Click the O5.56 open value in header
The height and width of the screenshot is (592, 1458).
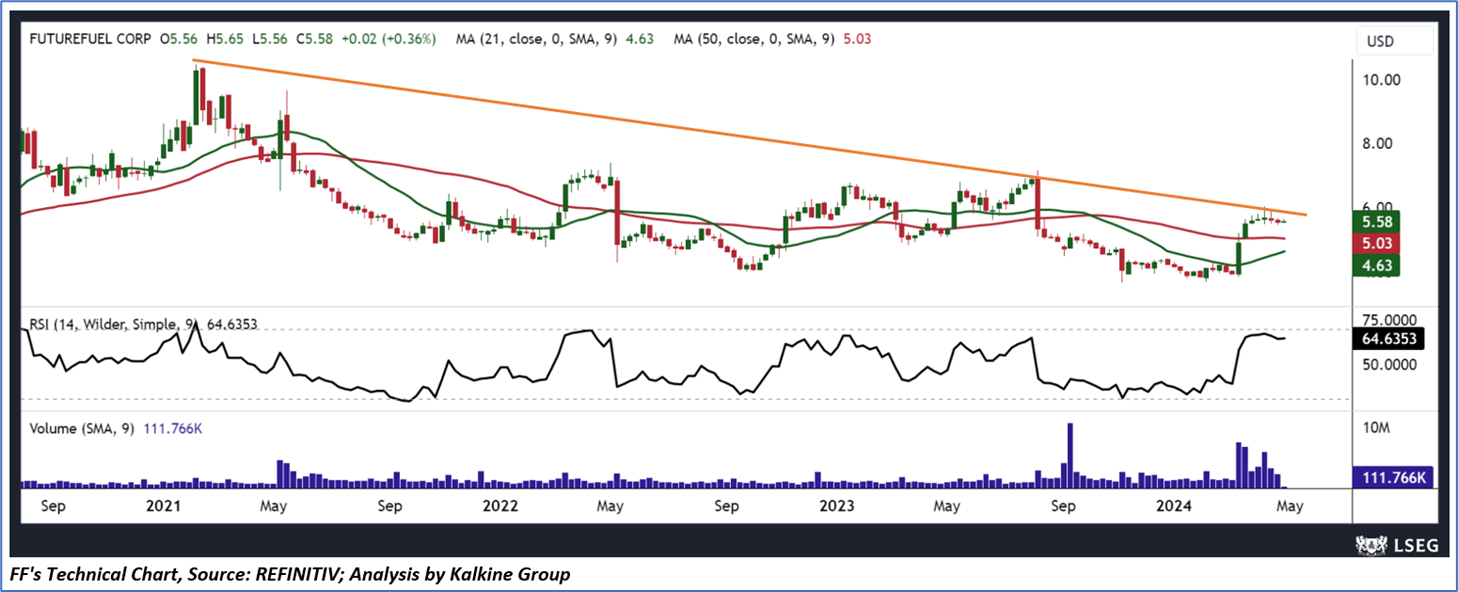178,39
